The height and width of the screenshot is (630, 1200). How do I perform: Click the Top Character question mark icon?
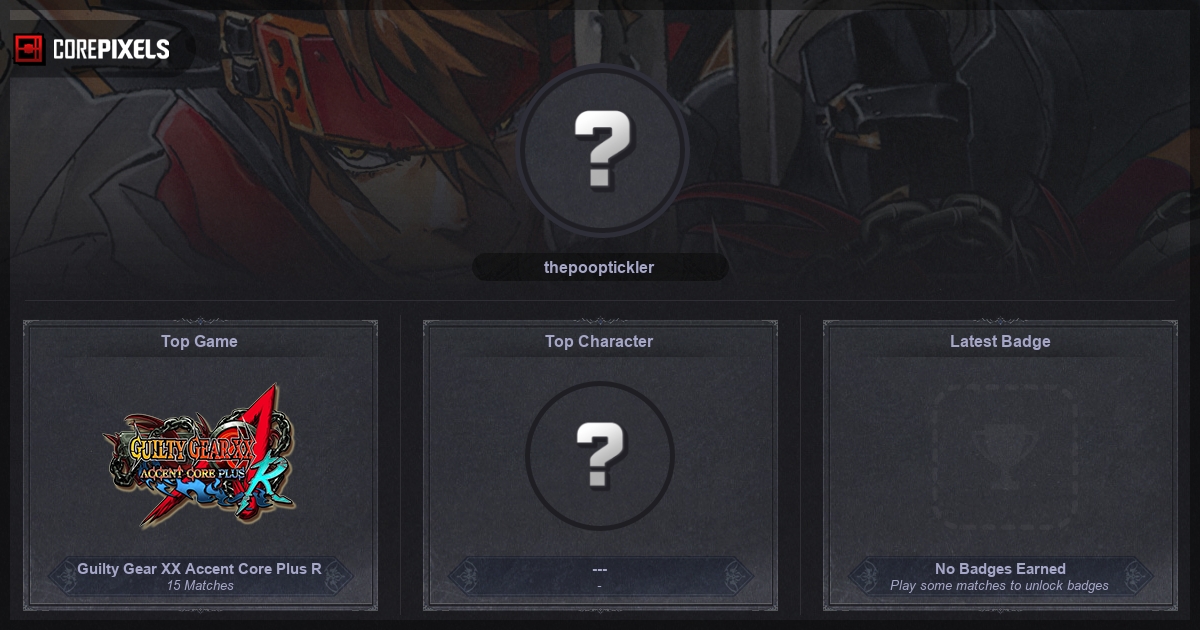[x=600, y=456]
